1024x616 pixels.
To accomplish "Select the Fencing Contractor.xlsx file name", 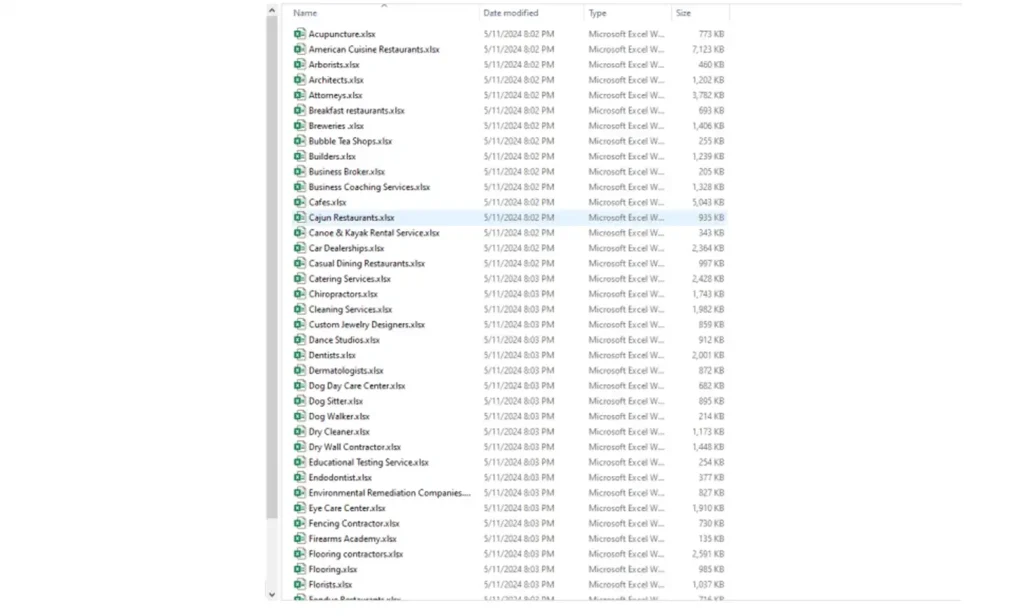I will pyautogui.click(x=353, y=523).
